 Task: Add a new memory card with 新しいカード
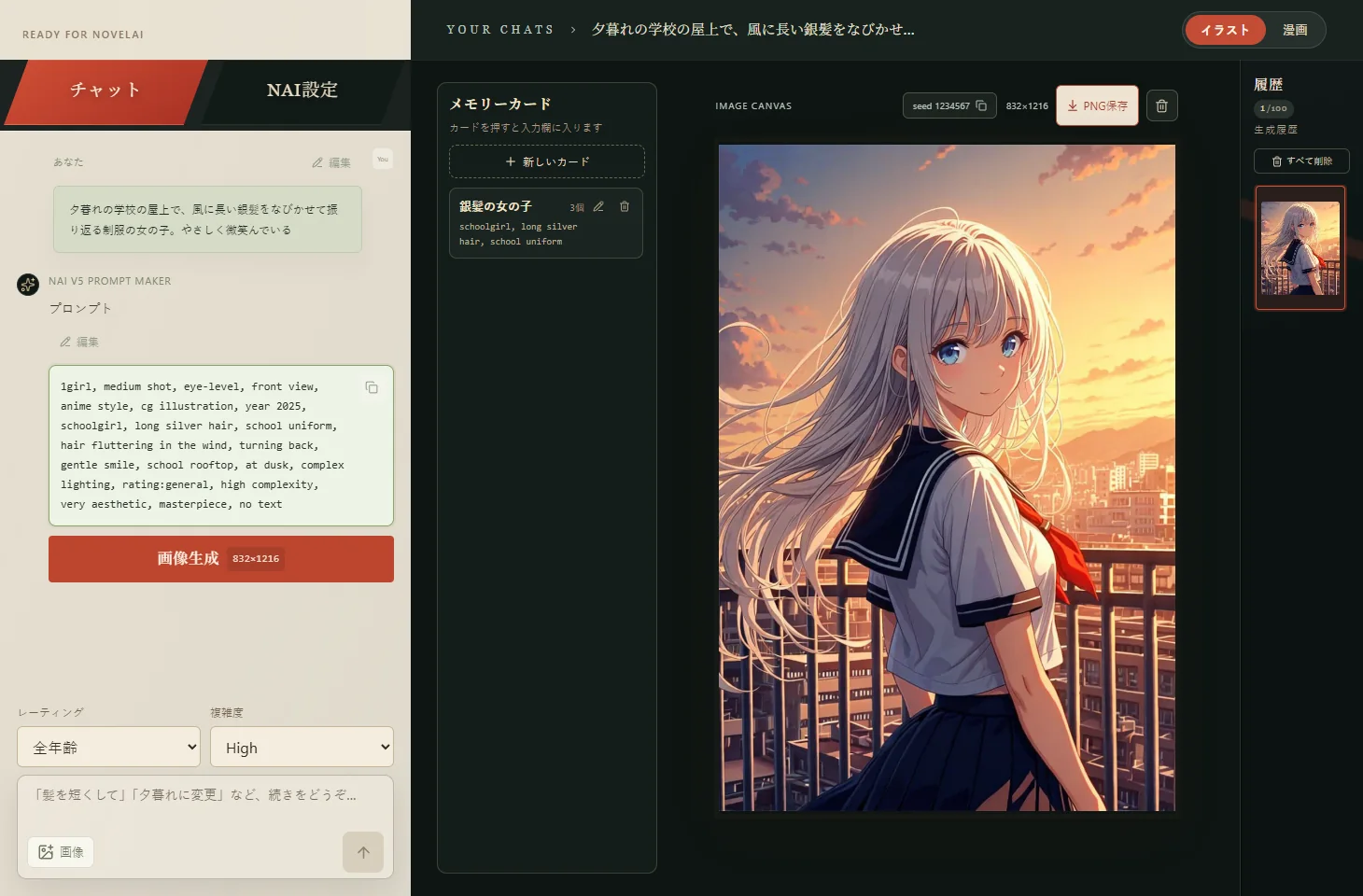click(547, 161)
